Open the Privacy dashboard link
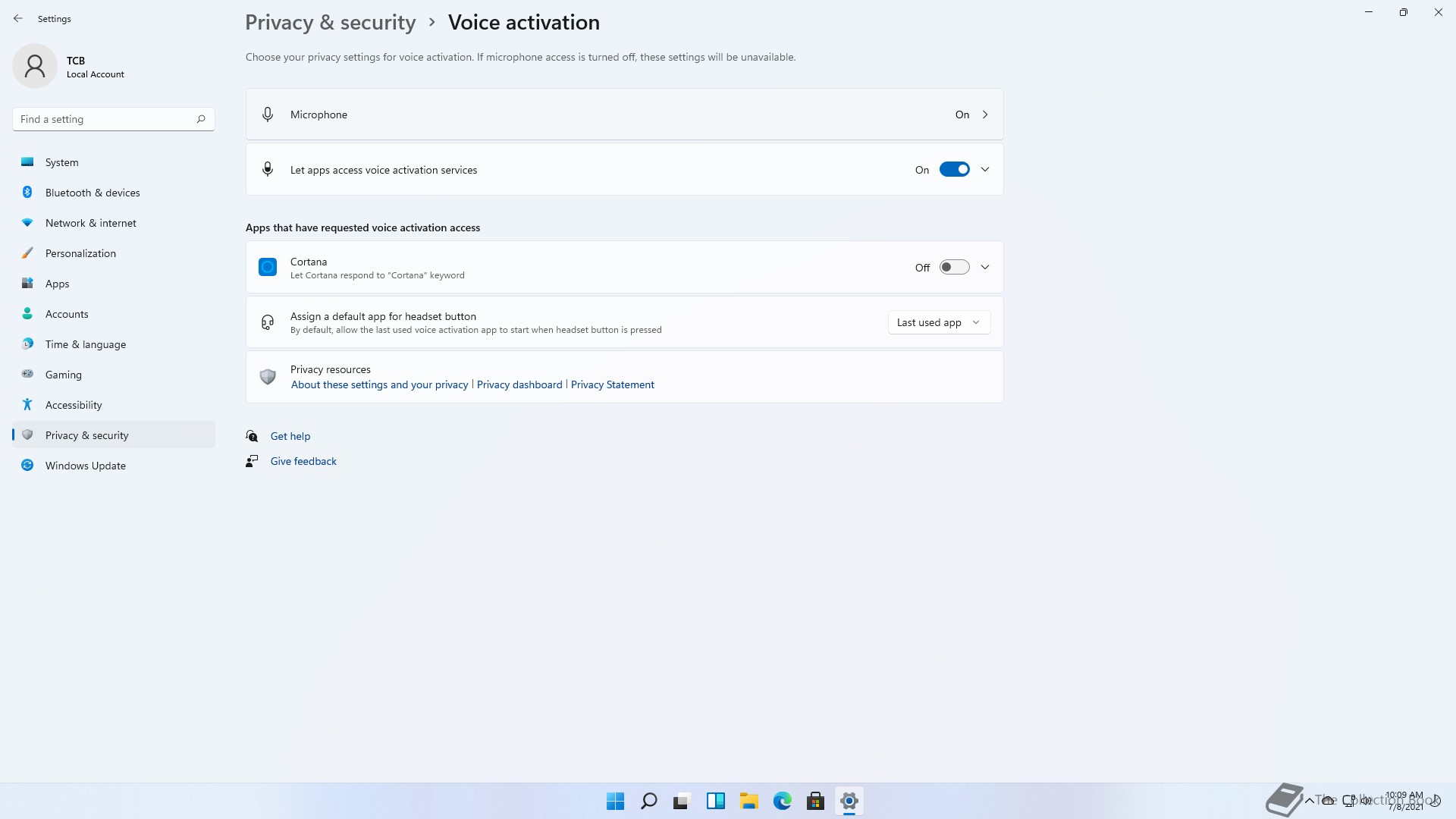This screenshot has width=1456, height=819. (x=519, y=384)
